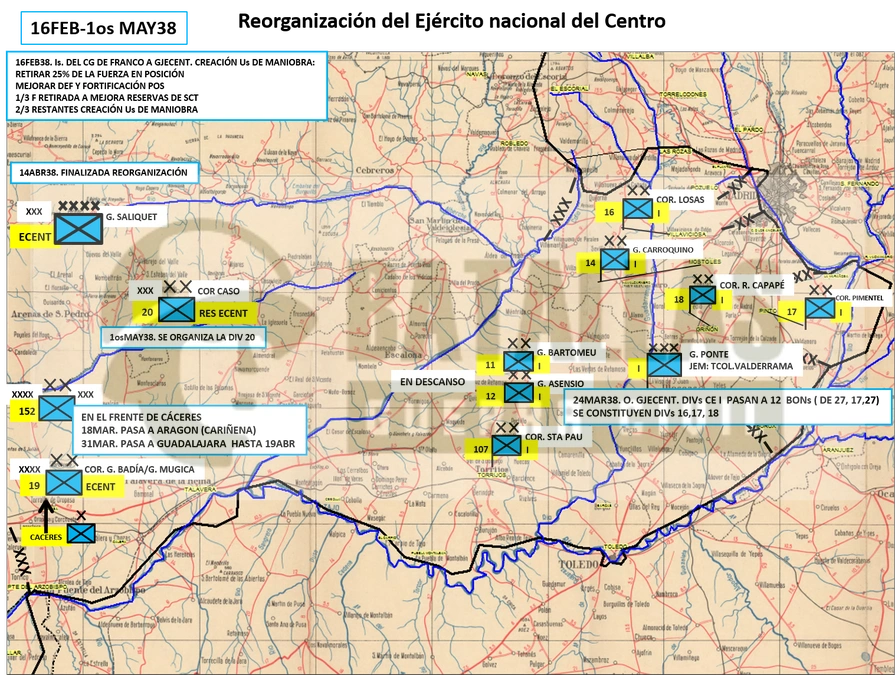The height and width of the screenshot is (675, 895).
Task: Click the division 17 unit symbol
Action: pyautogui.click(x=820, y=309)
